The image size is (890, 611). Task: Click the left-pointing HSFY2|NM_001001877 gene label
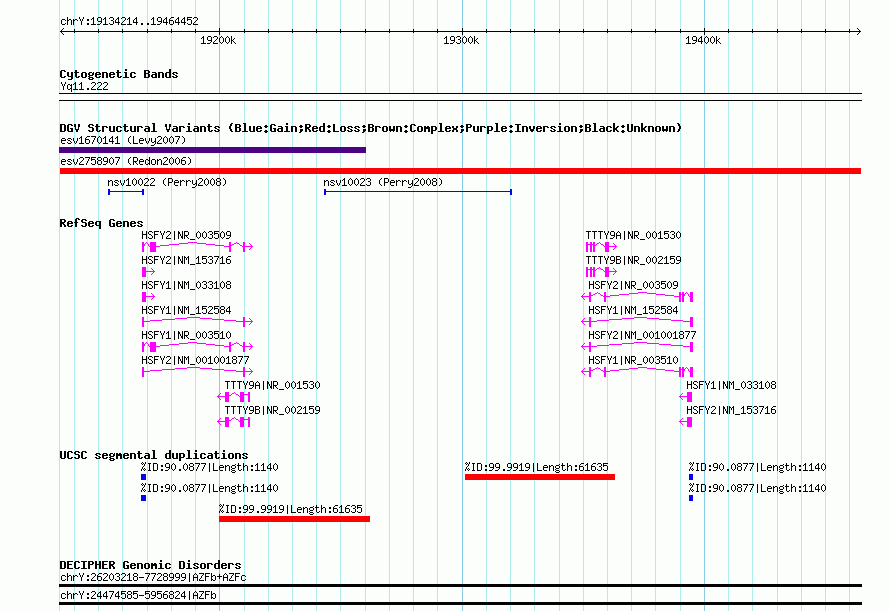pos(642,335)
